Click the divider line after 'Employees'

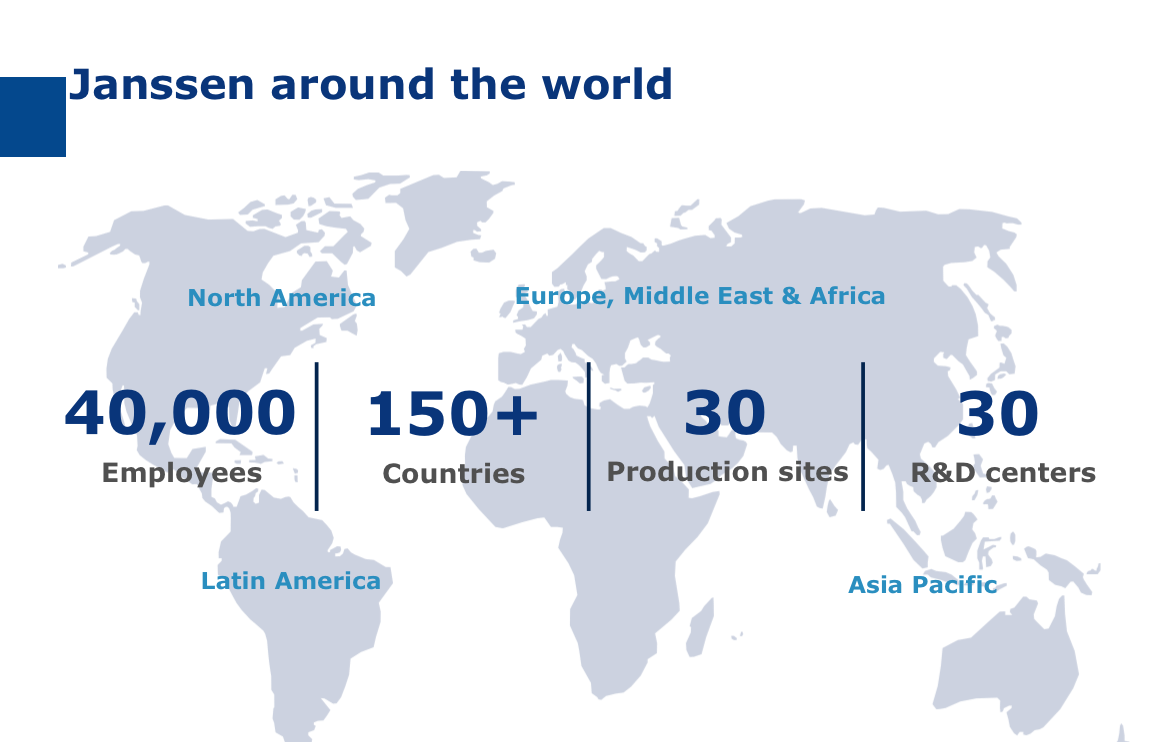coord(318,435)
